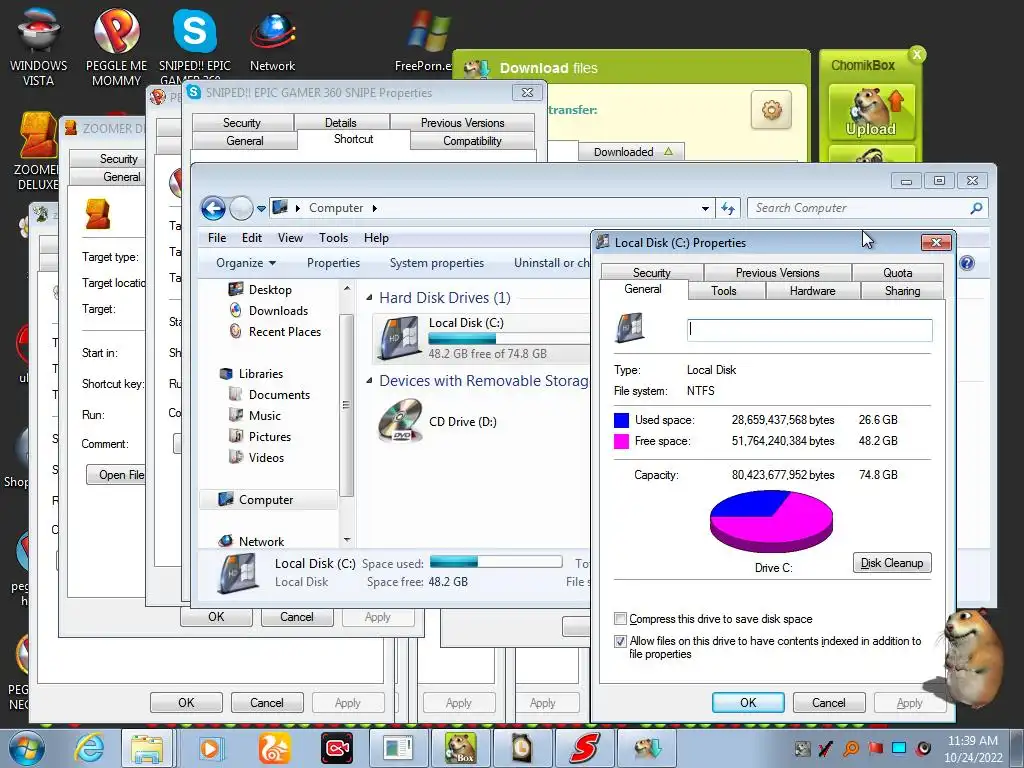
Task: Open the red screen recorder taskbar icon
Action: [338, 748]
